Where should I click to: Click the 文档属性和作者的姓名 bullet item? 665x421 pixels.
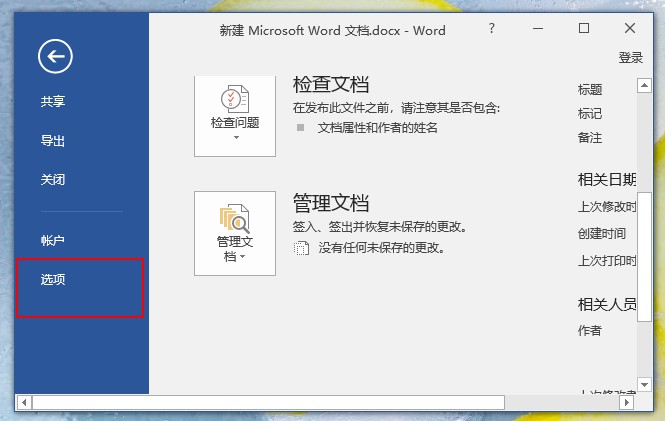tap(377, 128)
